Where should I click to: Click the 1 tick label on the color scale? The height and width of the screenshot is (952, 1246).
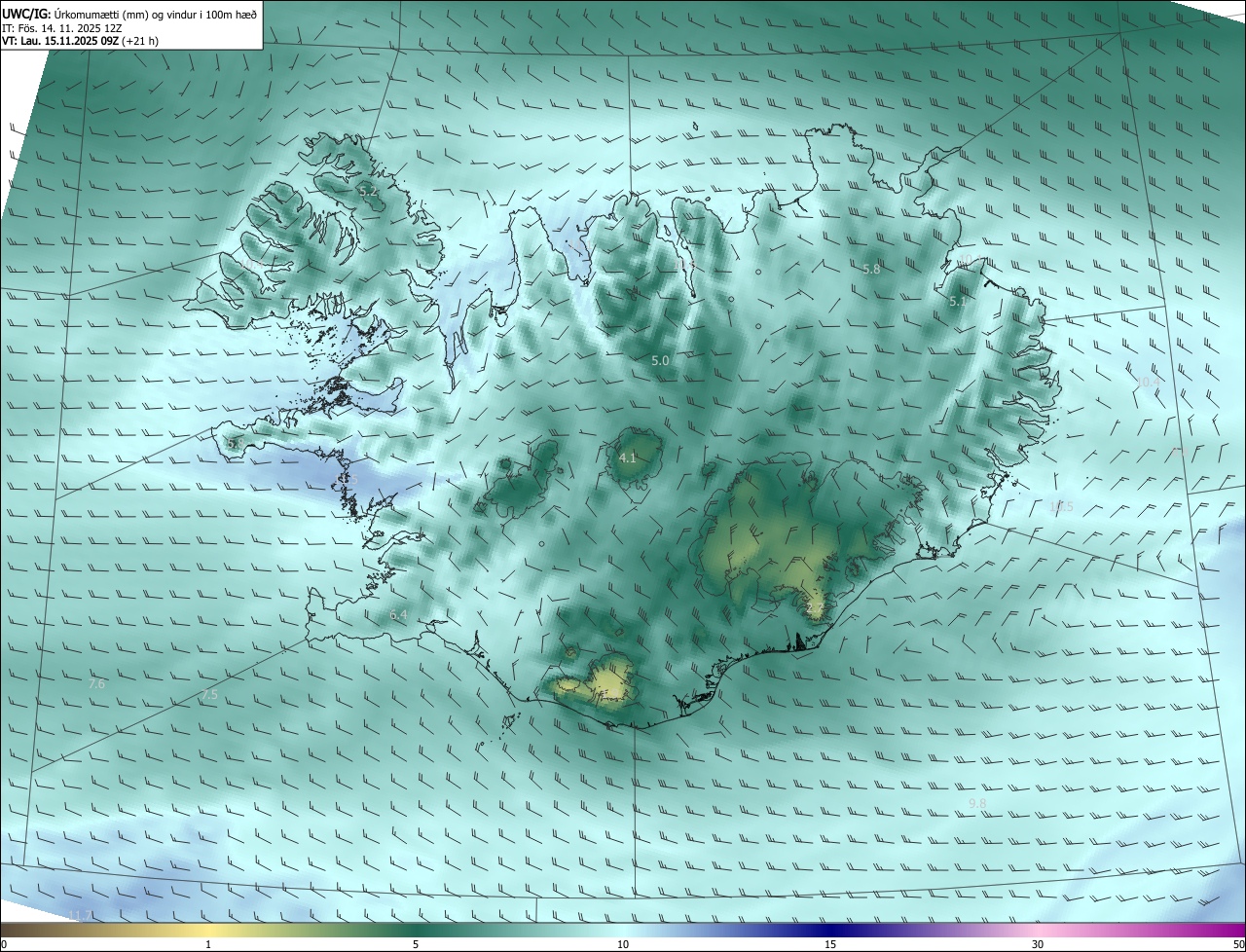[x=208, y=944]
